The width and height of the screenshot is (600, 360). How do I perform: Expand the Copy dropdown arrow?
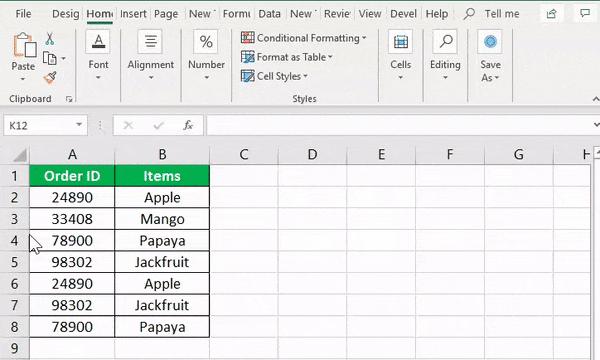pos(64,59)
